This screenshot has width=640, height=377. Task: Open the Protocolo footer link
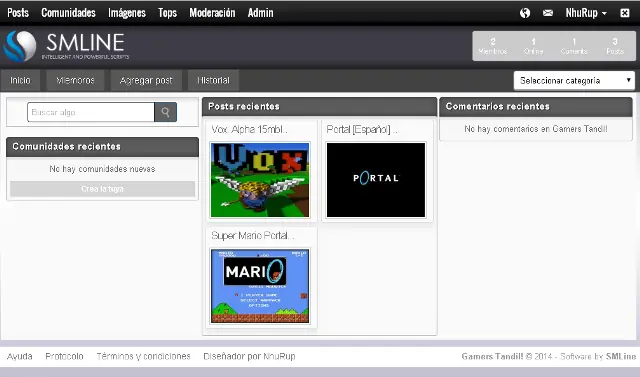[64, 356]
